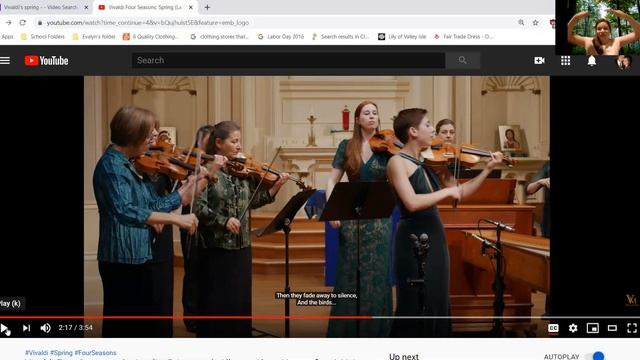
Task: Click the youtube.com address bar URL
Action: pos(148,23)
